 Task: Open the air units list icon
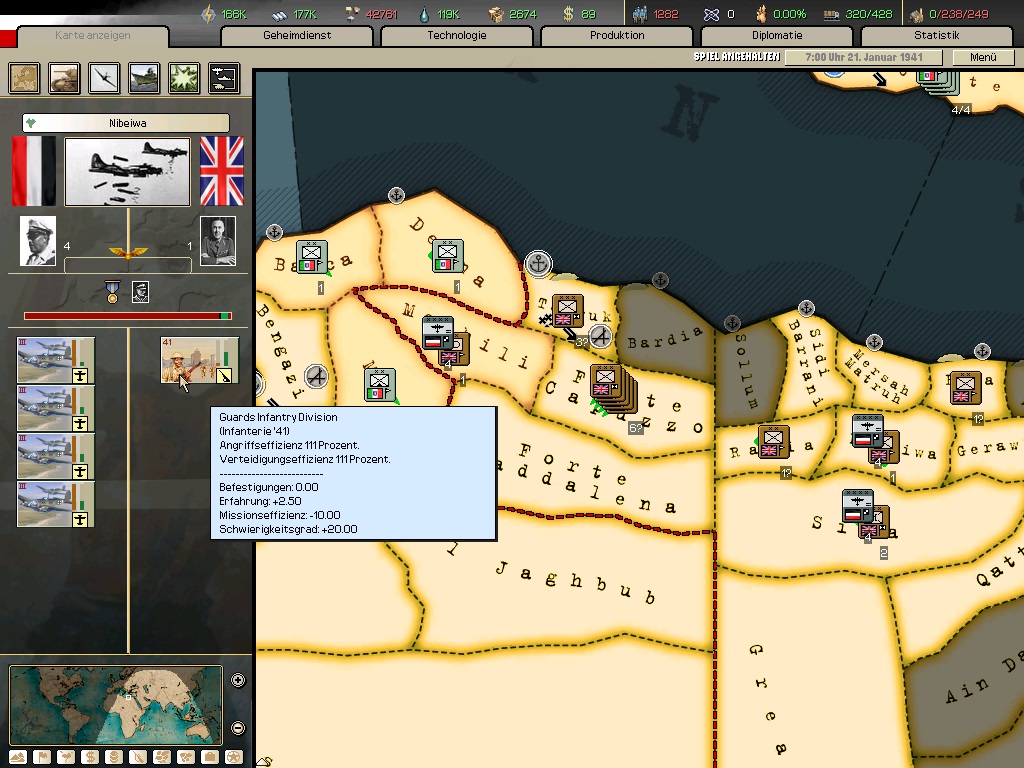click(x=105, y=78)
